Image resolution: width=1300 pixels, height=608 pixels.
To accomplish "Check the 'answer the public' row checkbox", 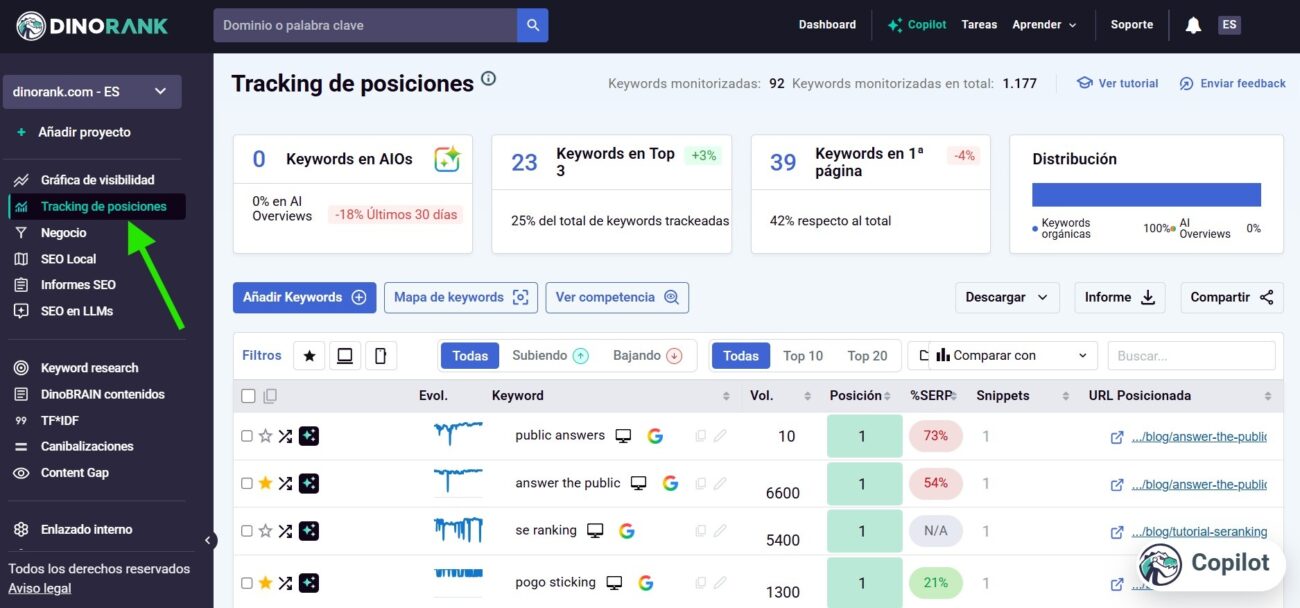I will (x=247, y=483).
